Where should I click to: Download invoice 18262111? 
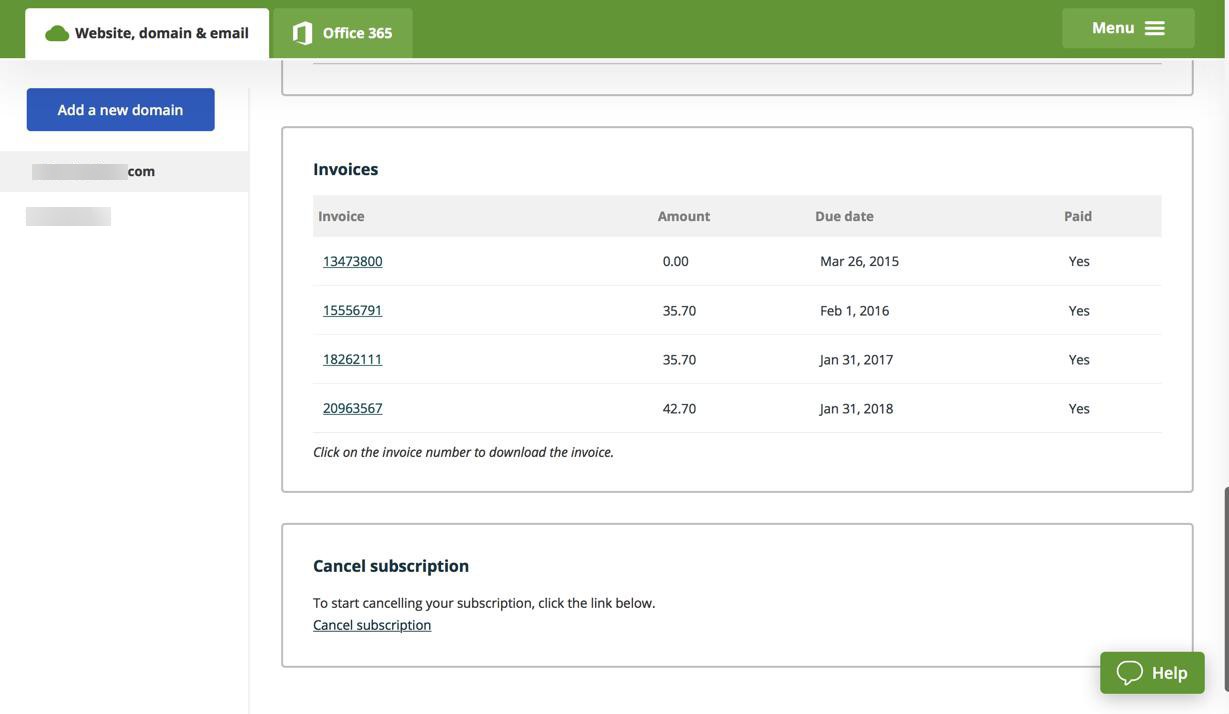(x=352, y=359)
